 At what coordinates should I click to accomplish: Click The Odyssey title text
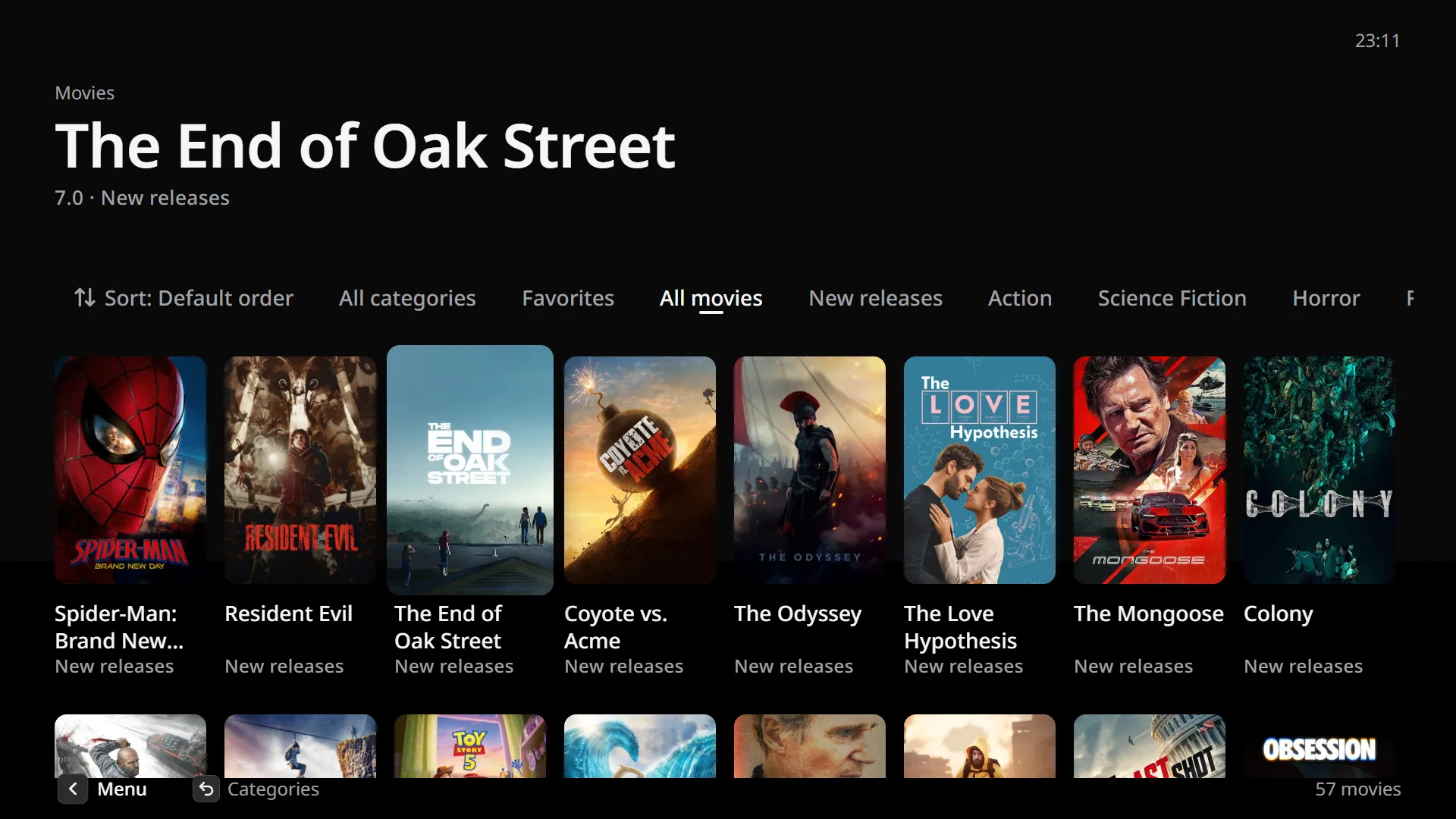coord(798,613)
